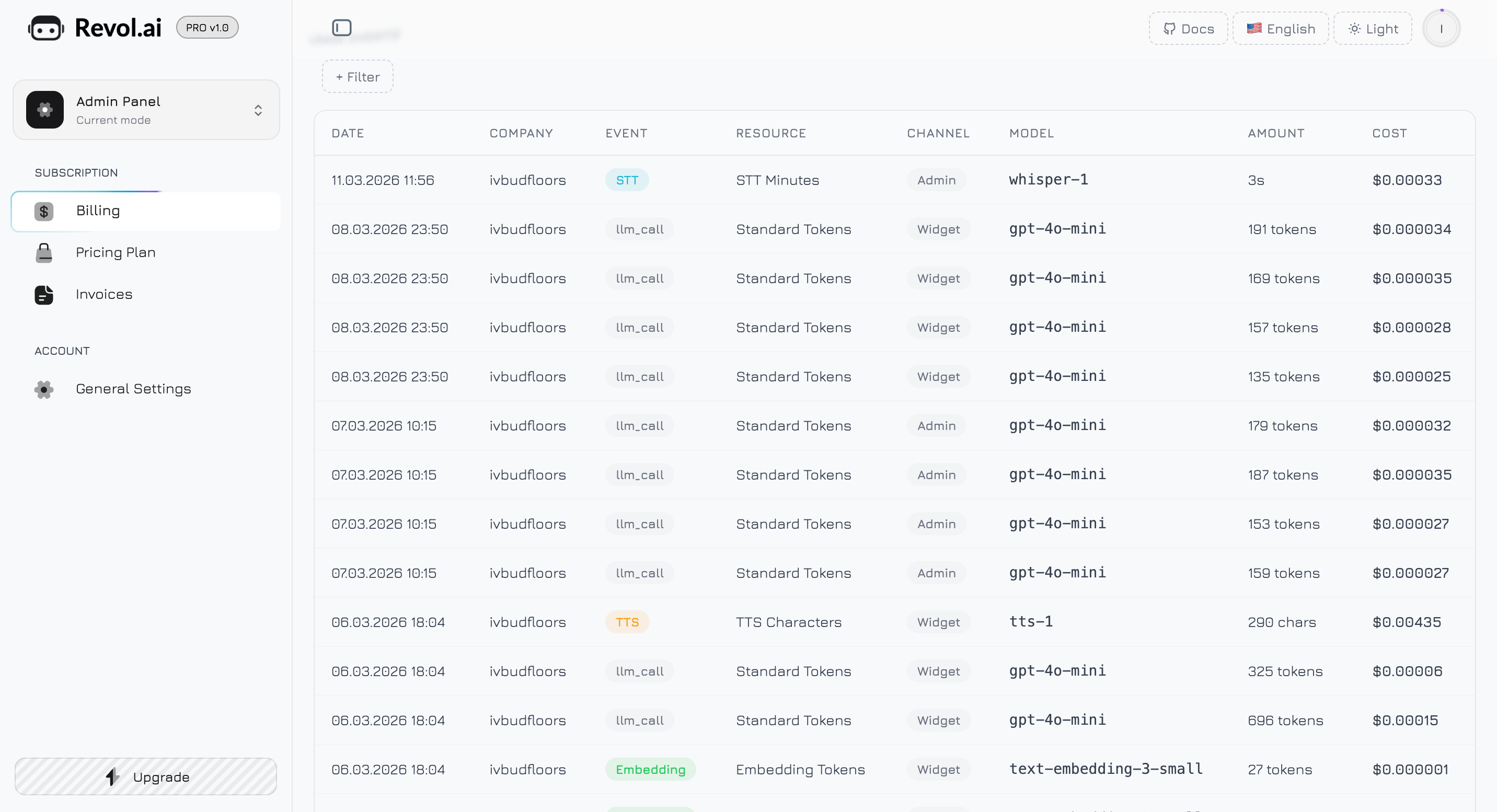1497x812 pixels.
Task: Click the Invoices document icon
Action: [x=43, y=295]
